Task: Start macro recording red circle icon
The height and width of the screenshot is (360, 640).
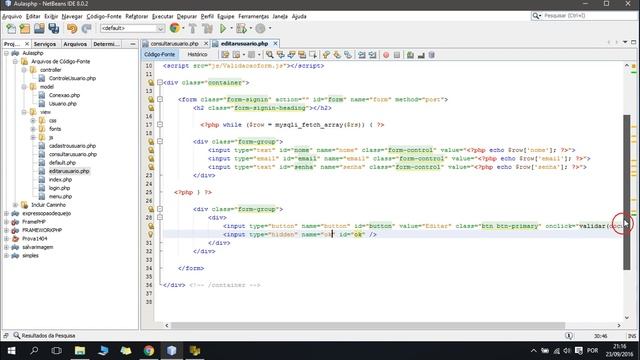Action: [x=386, y=55]
